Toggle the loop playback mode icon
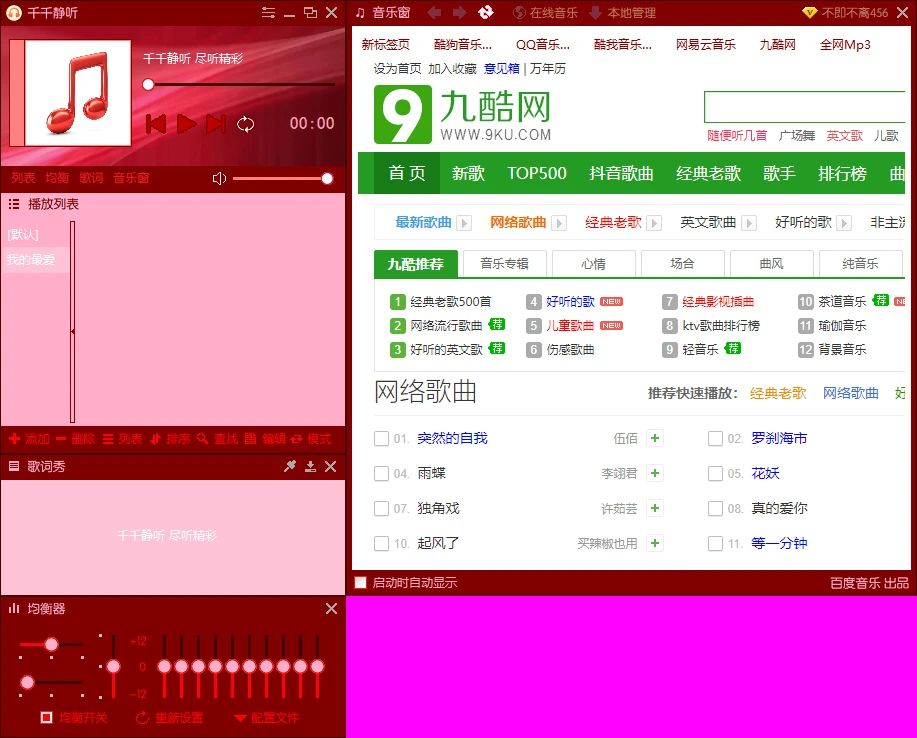Viewport: 917px width, 738px height. click(246, 124)
